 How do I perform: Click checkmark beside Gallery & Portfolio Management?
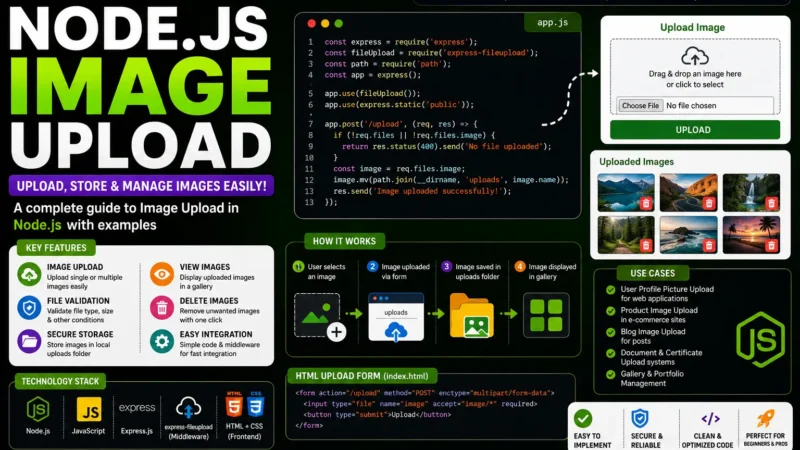(x=610, y=374)
